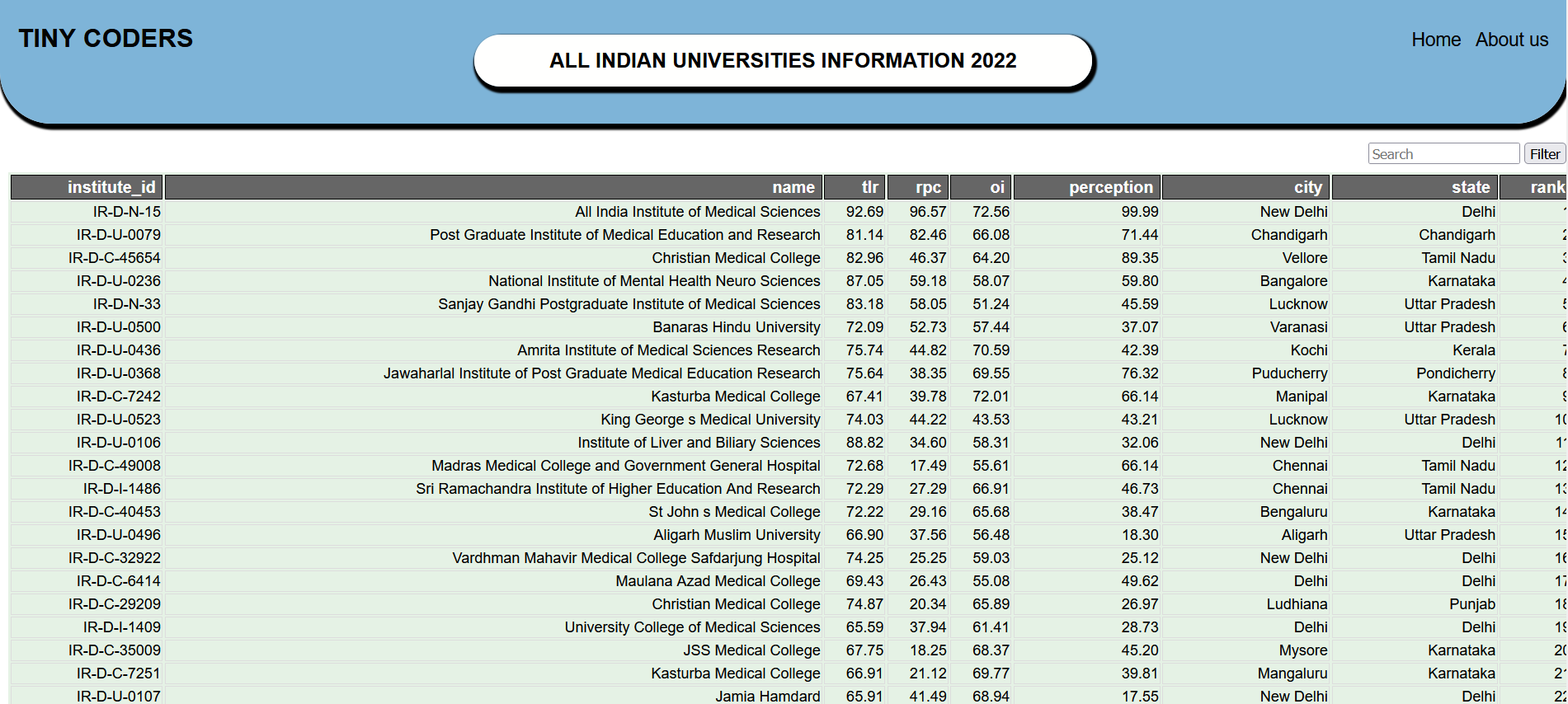
Task: Click the perception column header
Action: pyautogui.click(x=1087, y=187)
